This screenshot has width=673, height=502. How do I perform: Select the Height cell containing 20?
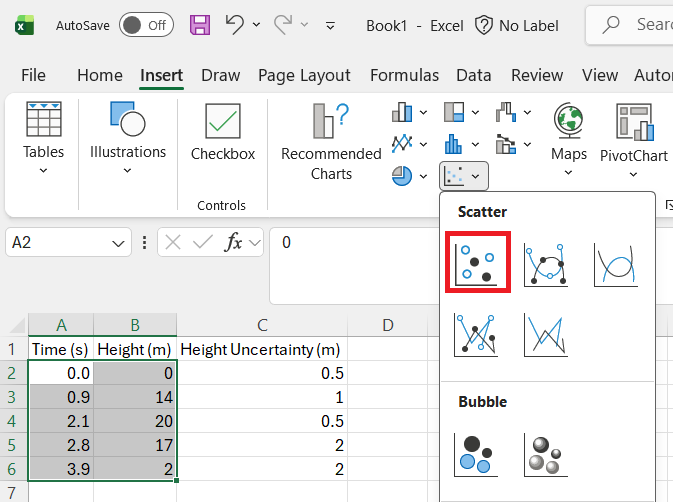pos(135,421)
